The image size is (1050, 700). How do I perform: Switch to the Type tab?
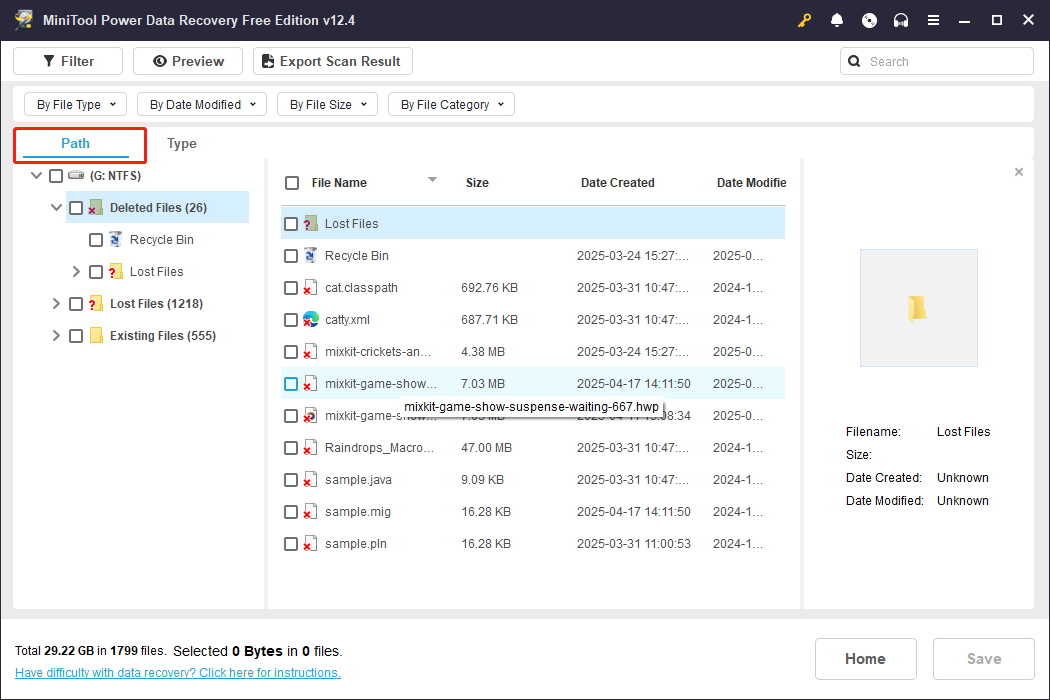[181, 143]
